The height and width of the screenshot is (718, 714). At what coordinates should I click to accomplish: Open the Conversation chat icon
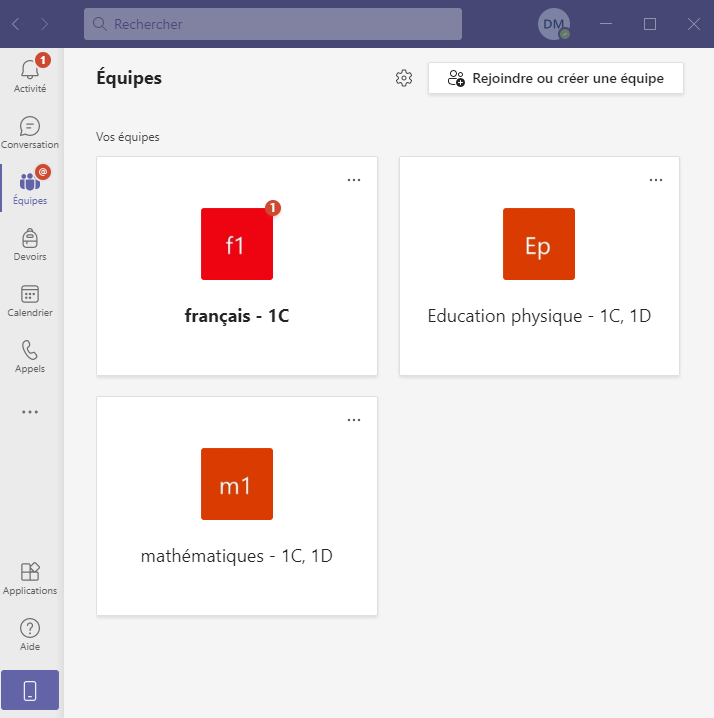(x=30, y=126)
